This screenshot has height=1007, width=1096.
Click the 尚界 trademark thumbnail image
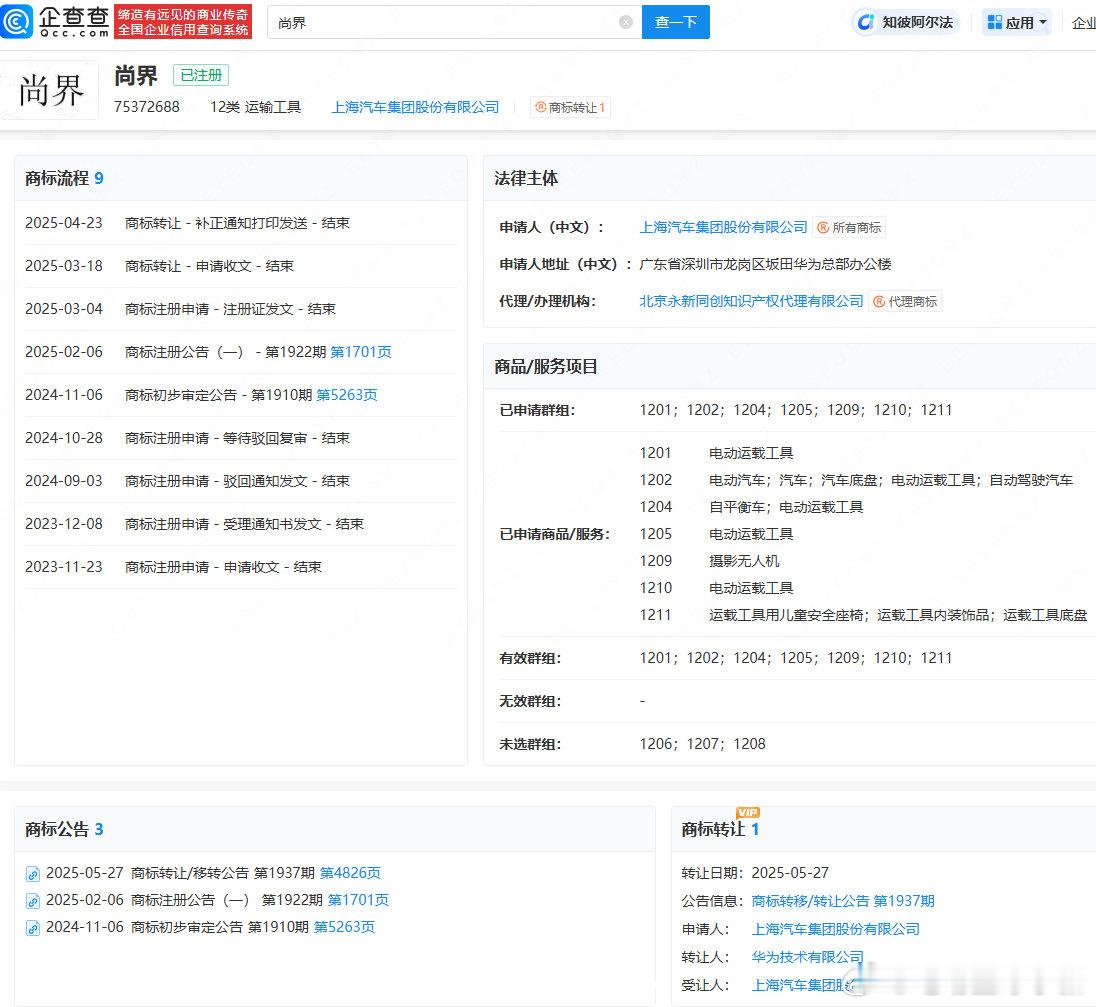[x=50, y=90]
